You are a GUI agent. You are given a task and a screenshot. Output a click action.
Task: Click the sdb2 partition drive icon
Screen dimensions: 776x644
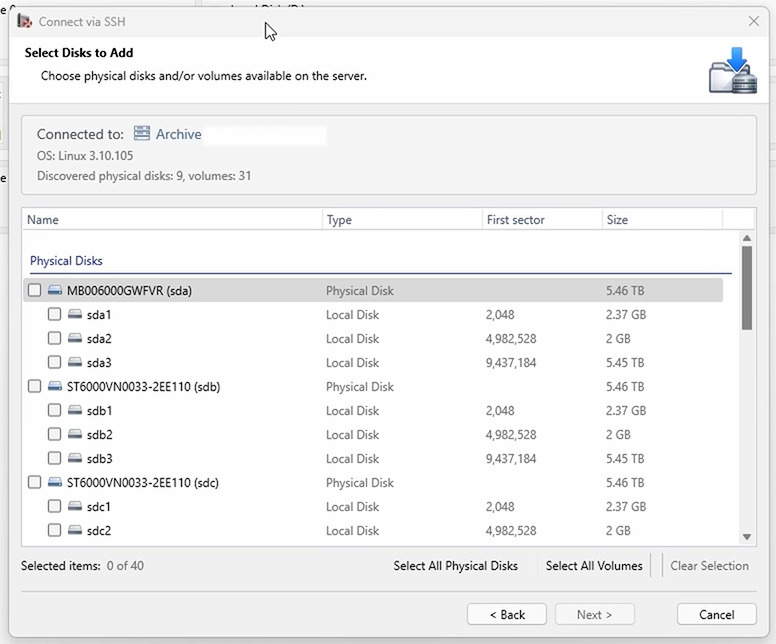[x=75, y=434]
